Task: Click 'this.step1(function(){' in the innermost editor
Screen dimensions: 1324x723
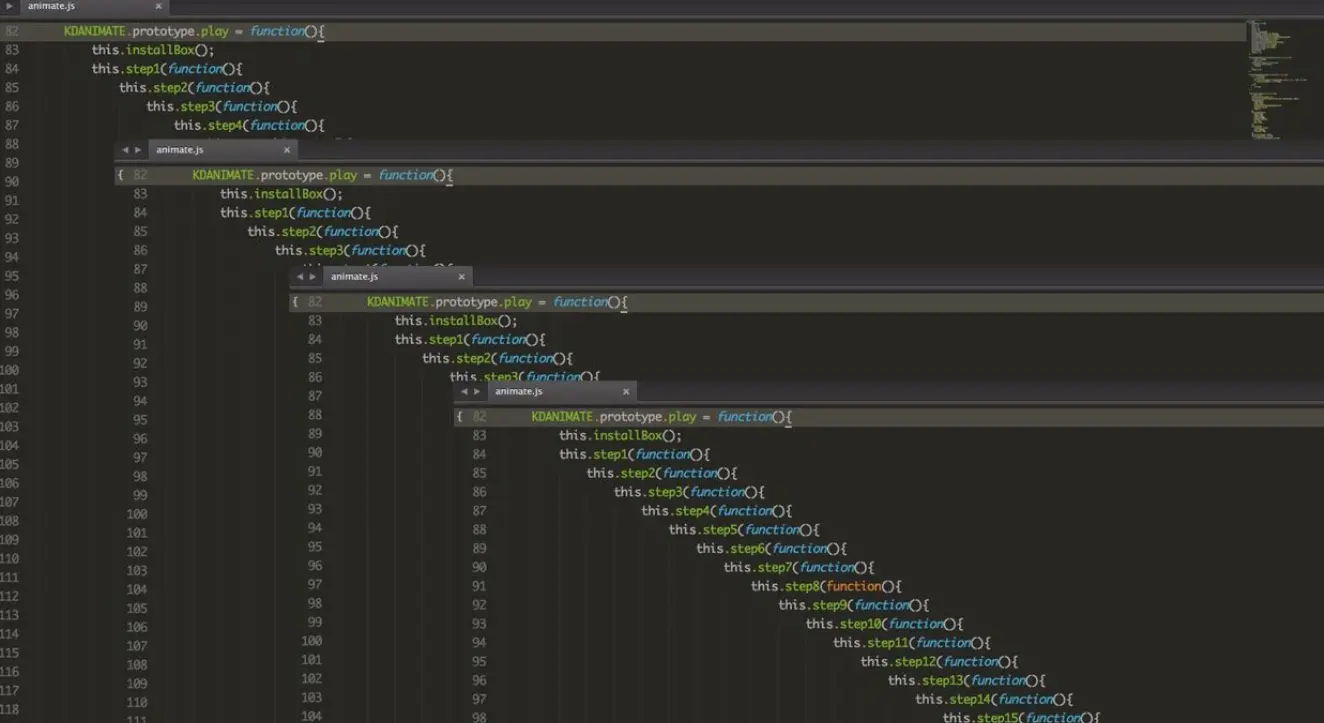Action: click(634, 455)
